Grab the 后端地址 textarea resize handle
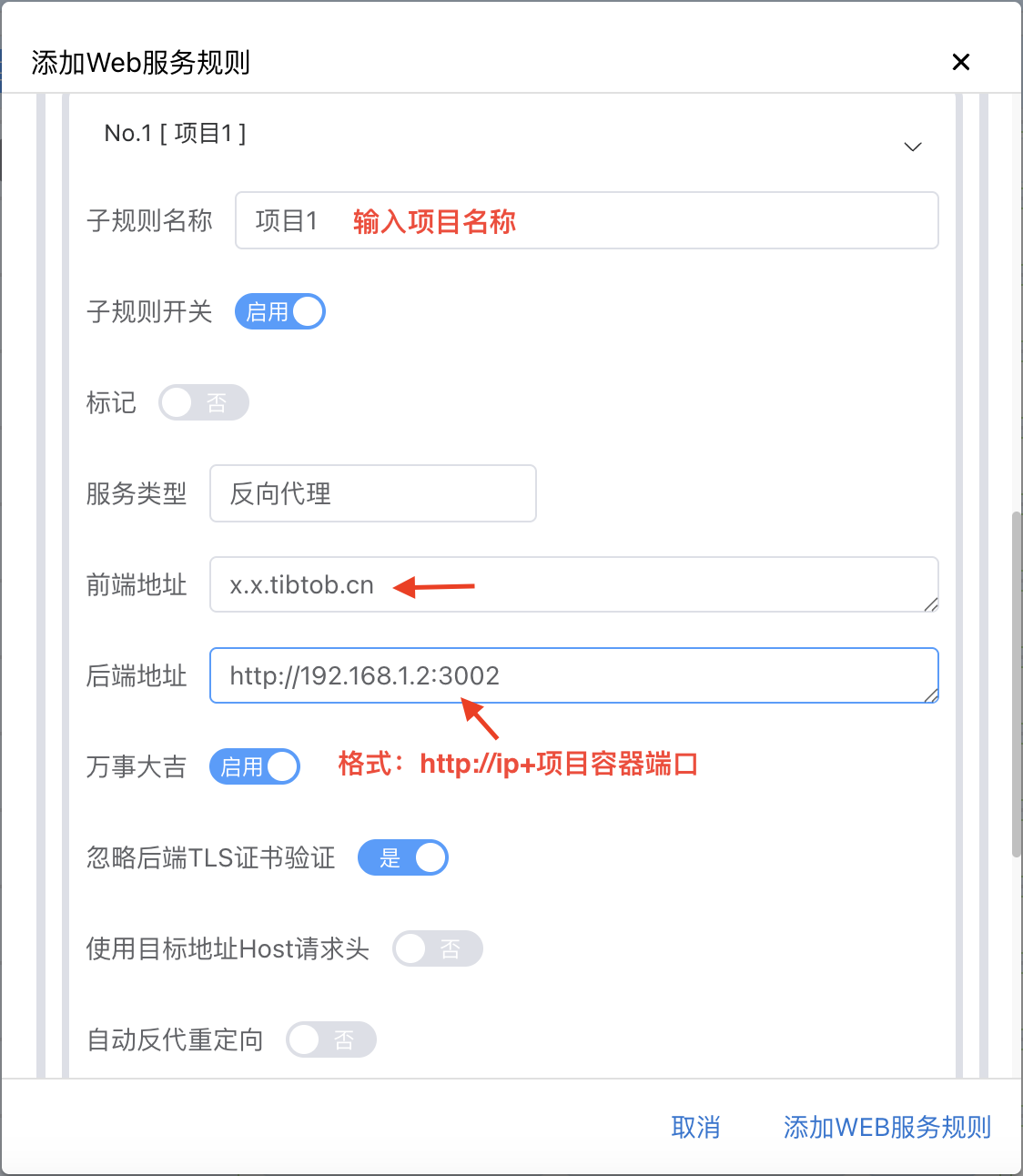The image size is (1023, 1176). pos(931,695)
